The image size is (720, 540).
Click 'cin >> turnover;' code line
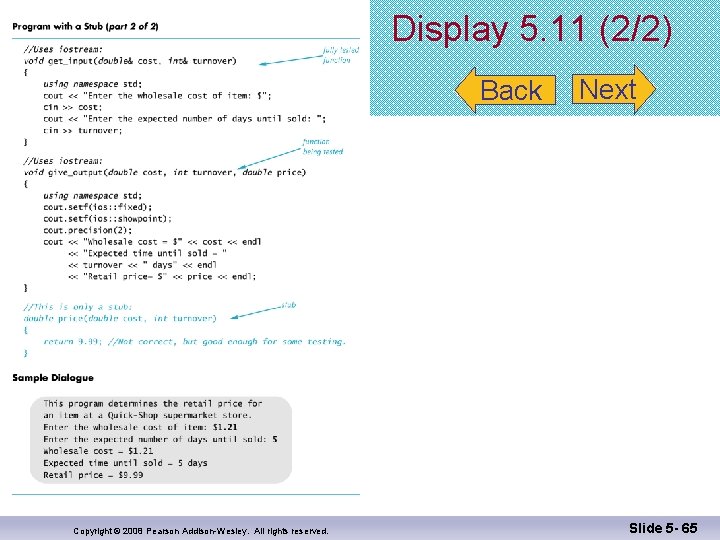tap(83, 130)
